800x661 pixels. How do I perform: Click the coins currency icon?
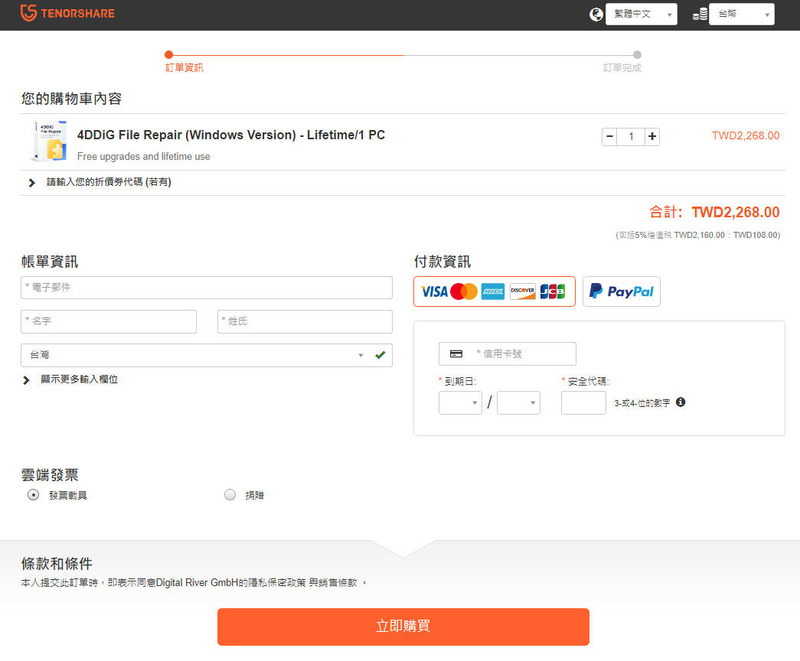700,14
